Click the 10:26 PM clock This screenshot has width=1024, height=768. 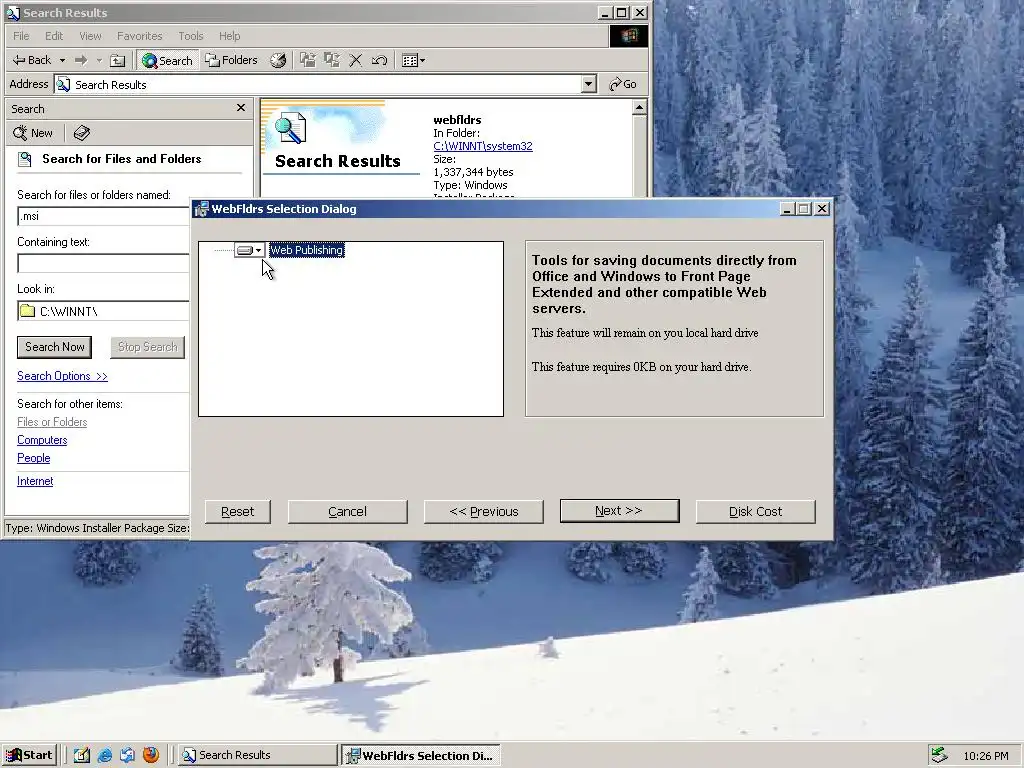(x=985, y=756)
